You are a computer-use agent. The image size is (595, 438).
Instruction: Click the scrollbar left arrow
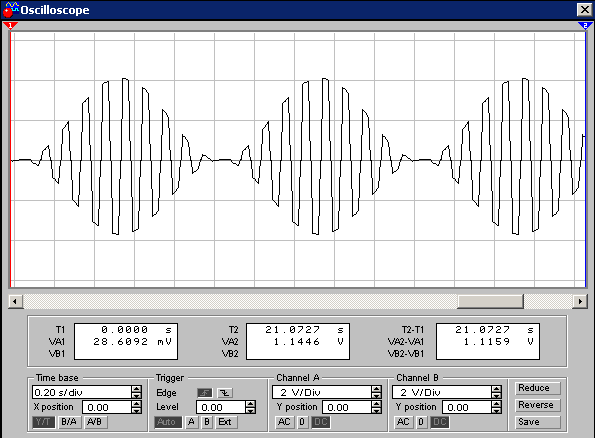pos(15,302)
